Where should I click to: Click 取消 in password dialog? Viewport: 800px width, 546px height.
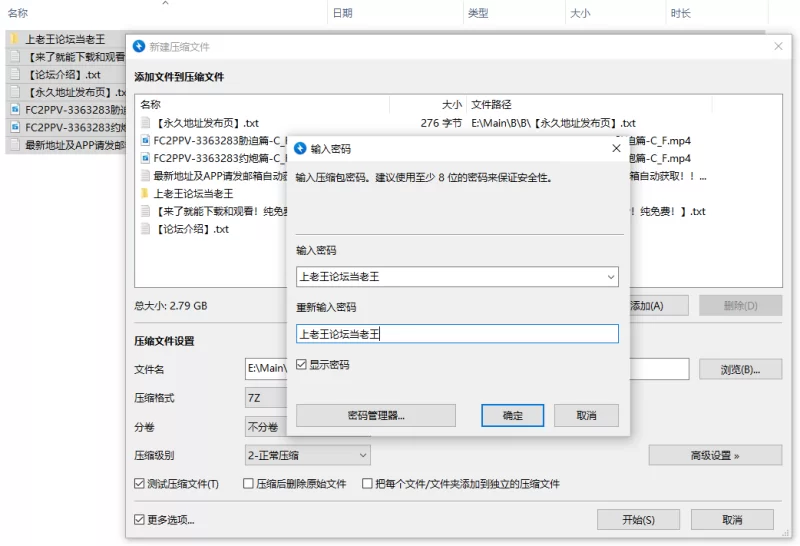click(586, 415)
